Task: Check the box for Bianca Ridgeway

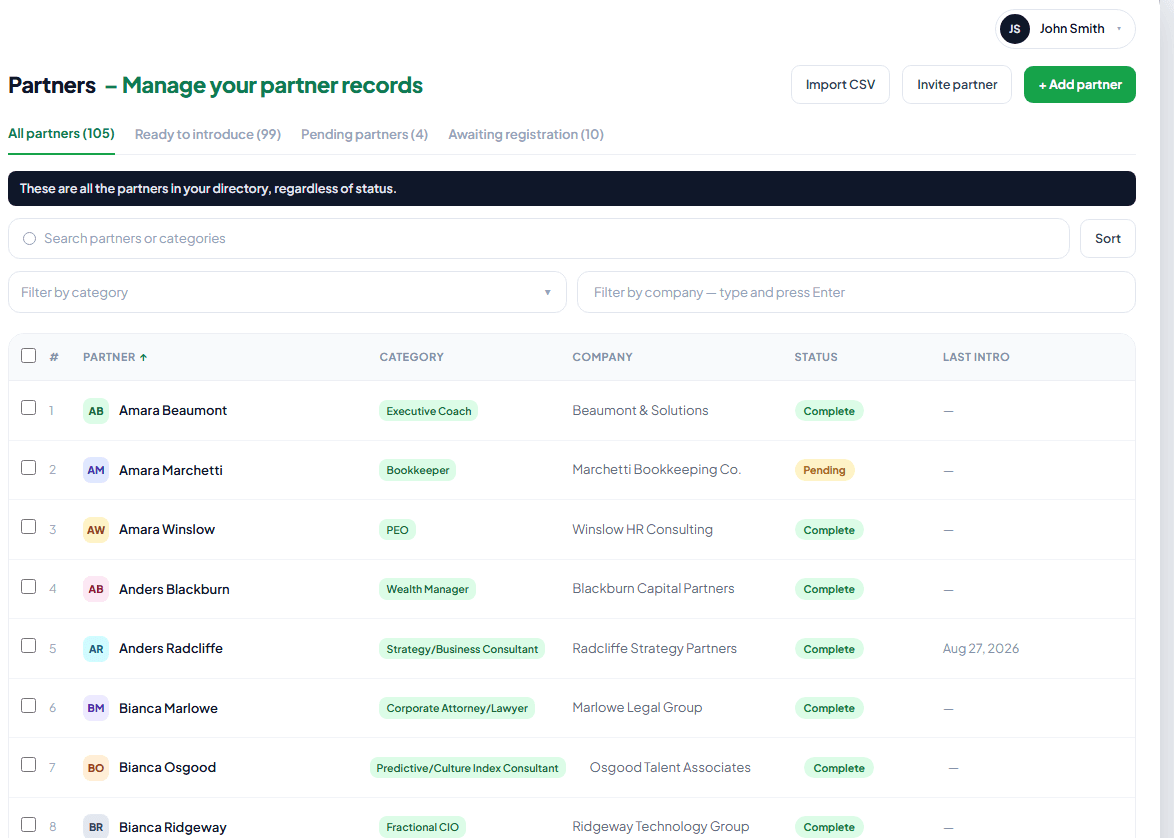Action: click(28, 825)
